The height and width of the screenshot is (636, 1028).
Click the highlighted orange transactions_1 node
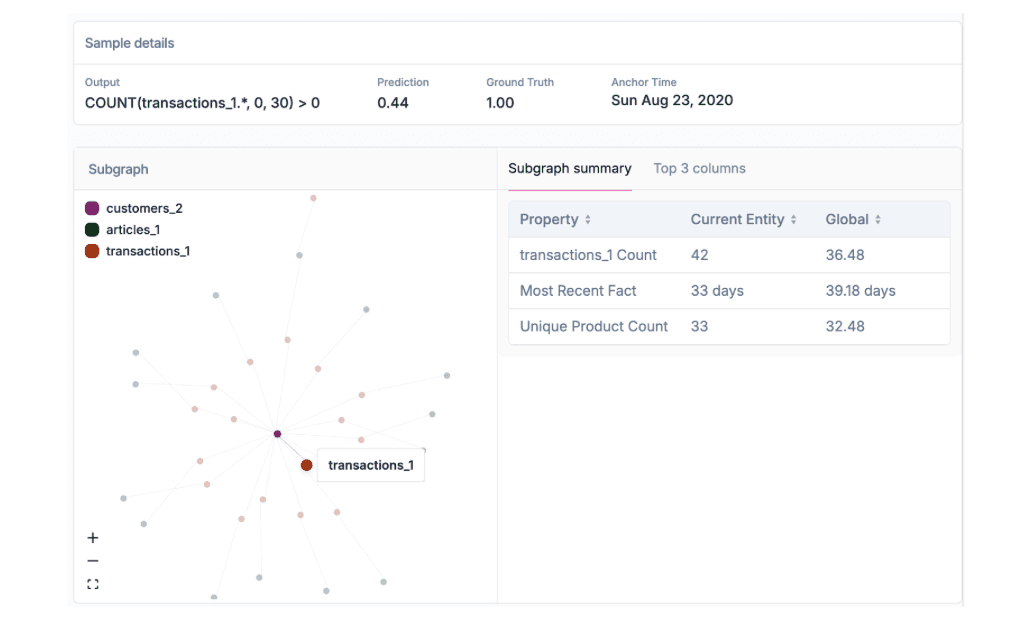pos(306,465)
